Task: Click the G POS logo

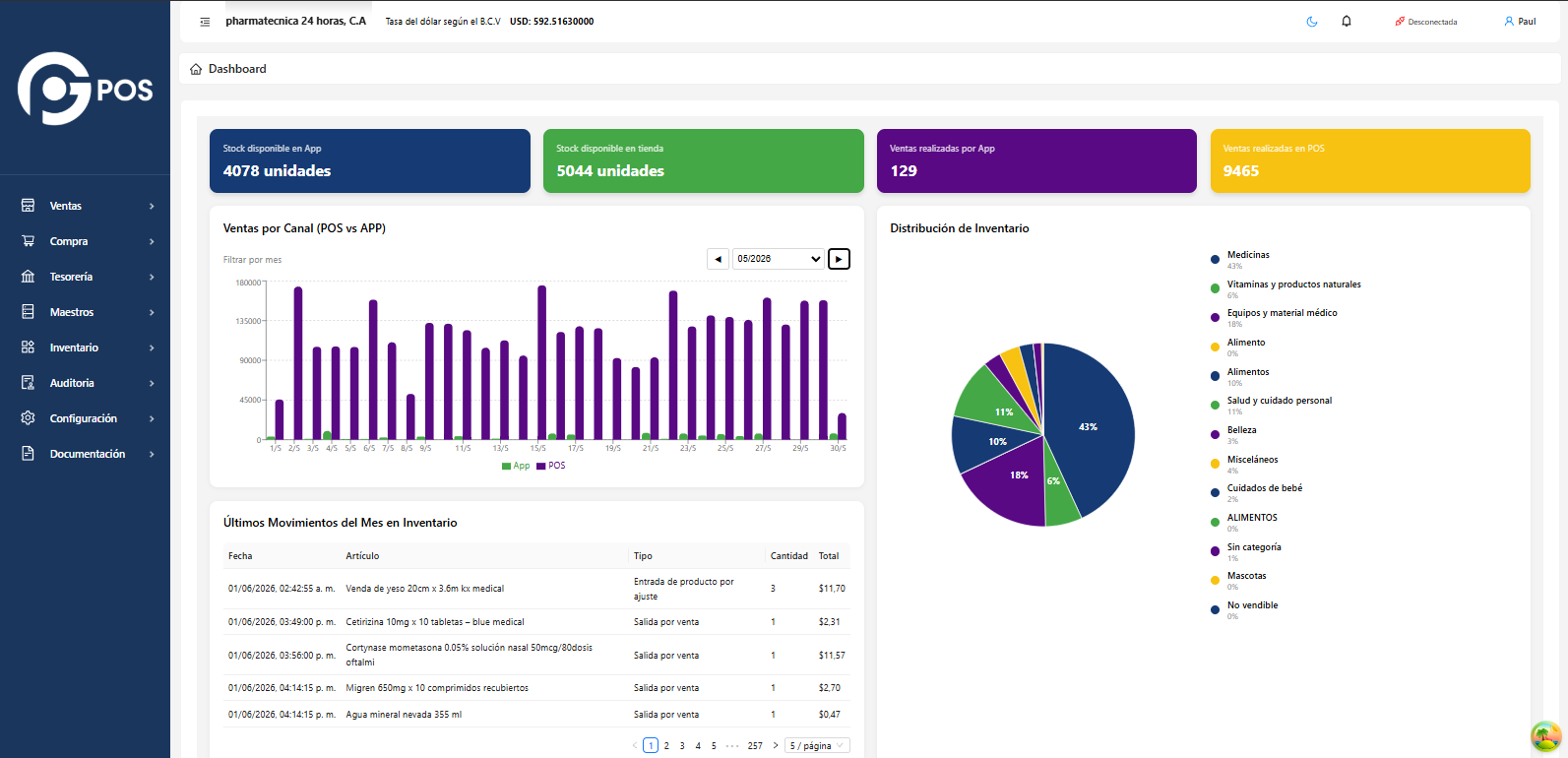Action: tap(86, 89)
